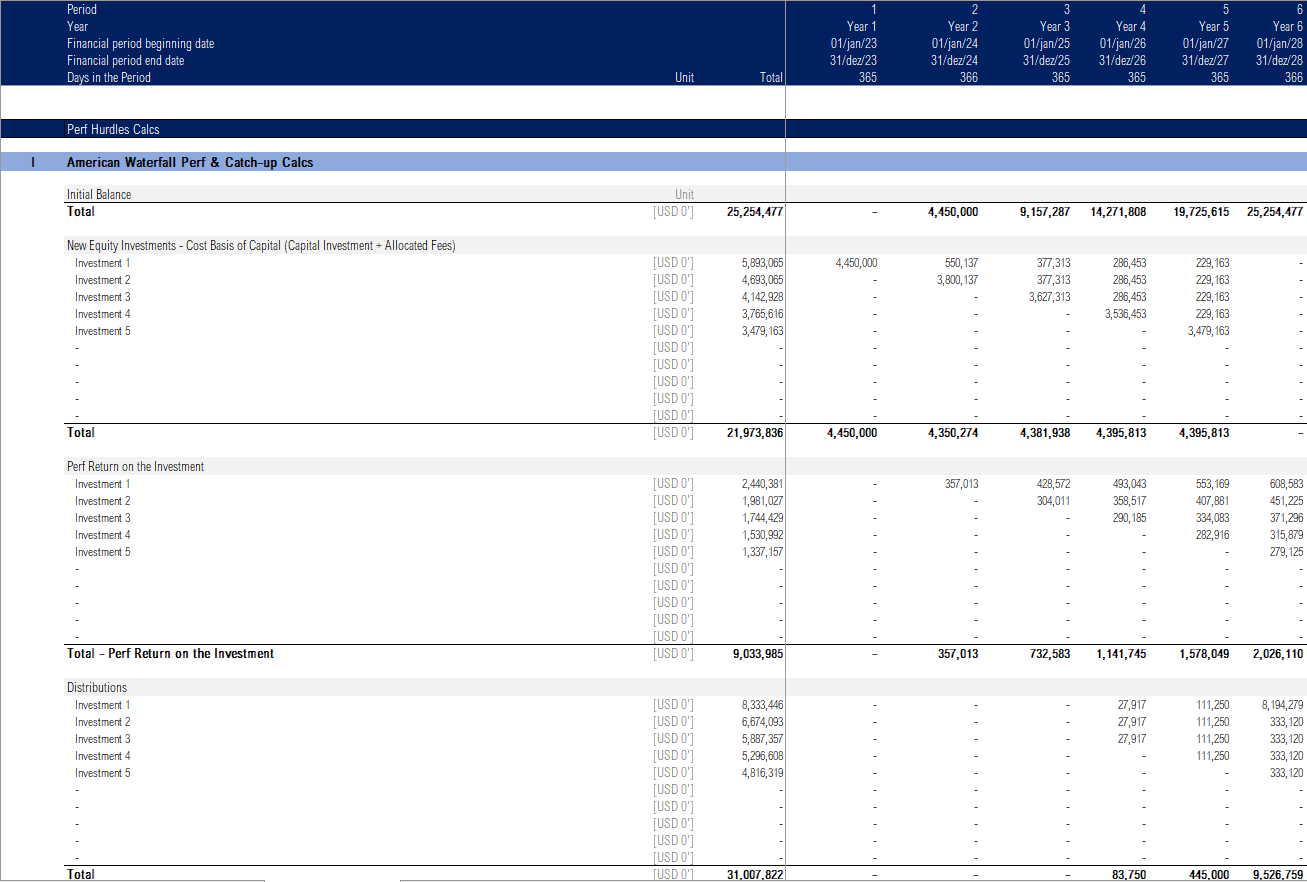Select the '01/jan/24' beginning date cell
This screenshot has width=1307, height=882.
click(954, 43)
